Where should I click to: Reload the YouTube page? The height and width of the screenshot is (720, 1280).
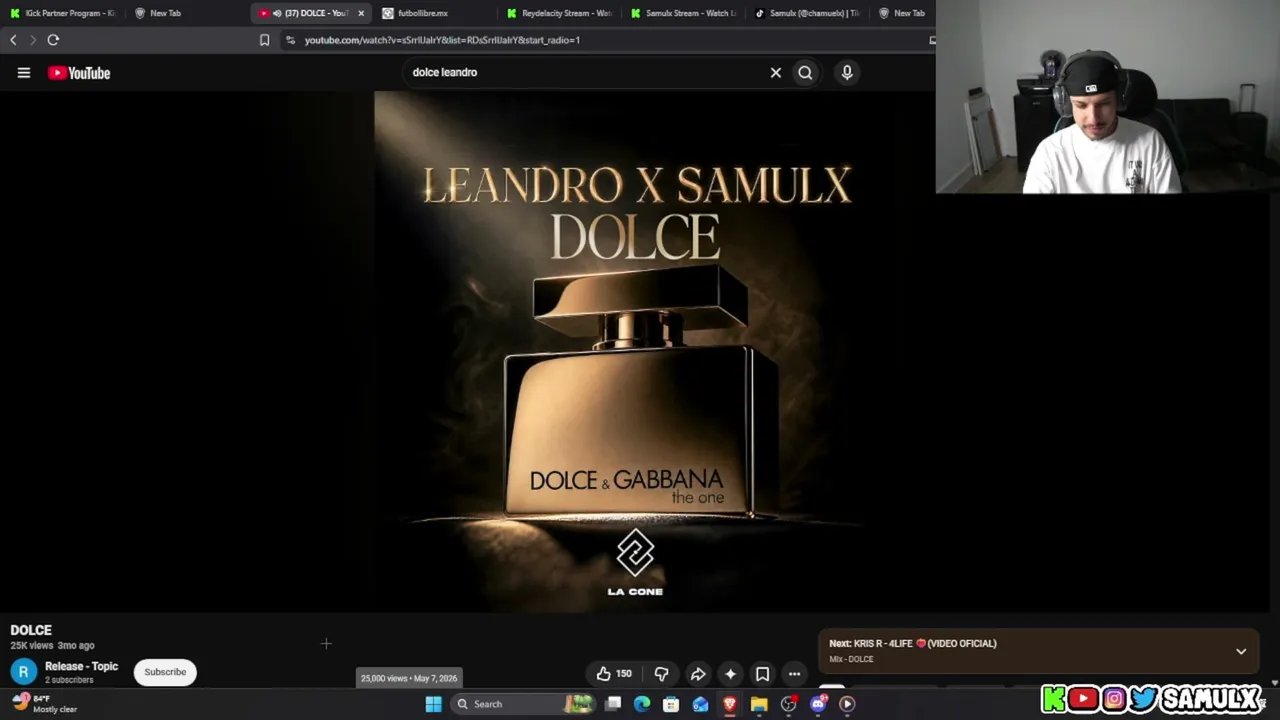53,40
